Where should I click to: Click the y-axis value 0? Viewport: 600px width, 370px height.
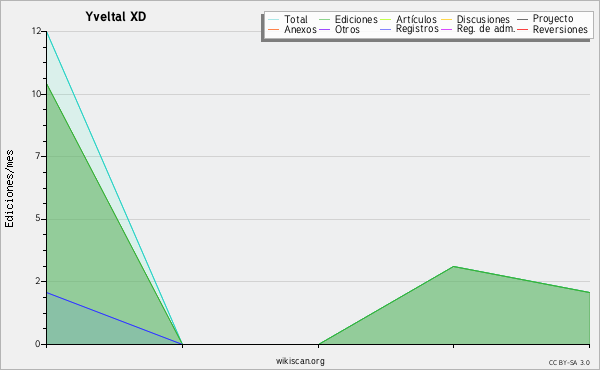(38, 344)
